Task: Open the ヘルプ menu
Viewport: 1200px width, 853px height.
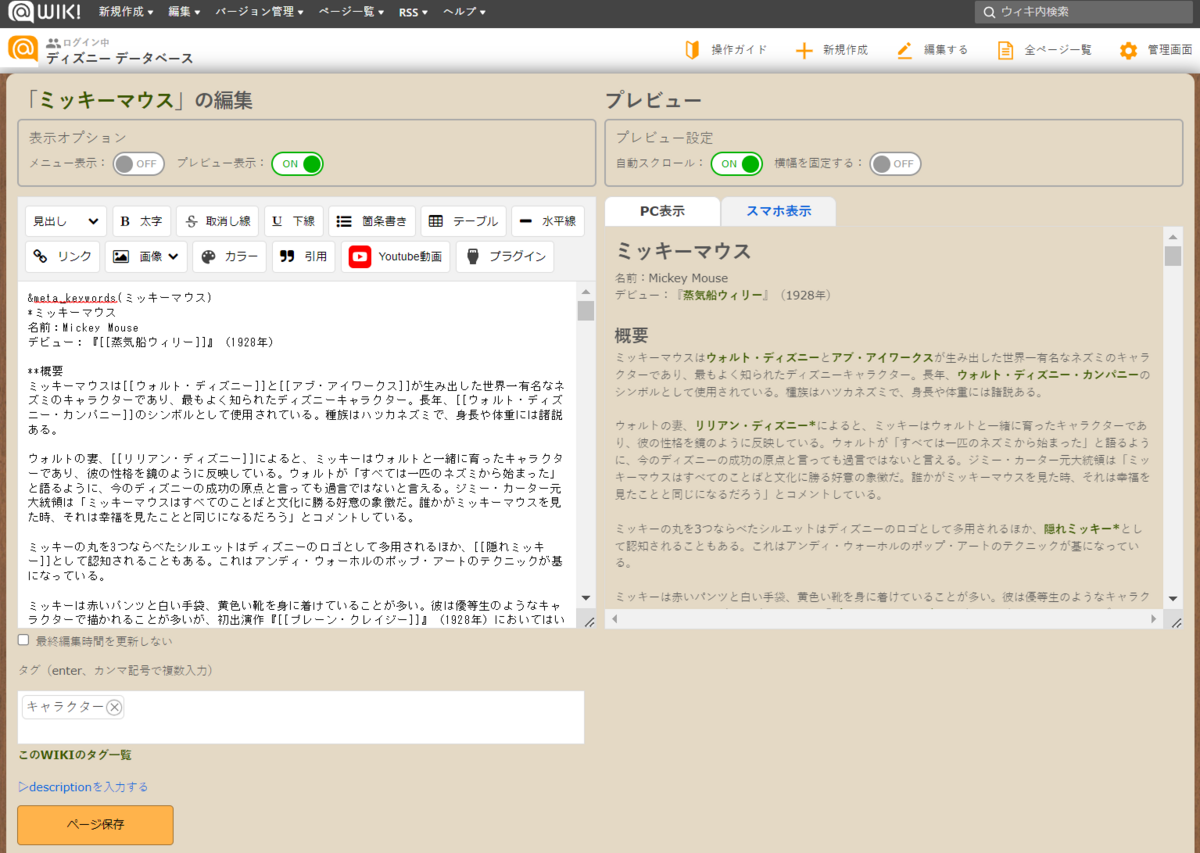Action: point(464,12)
